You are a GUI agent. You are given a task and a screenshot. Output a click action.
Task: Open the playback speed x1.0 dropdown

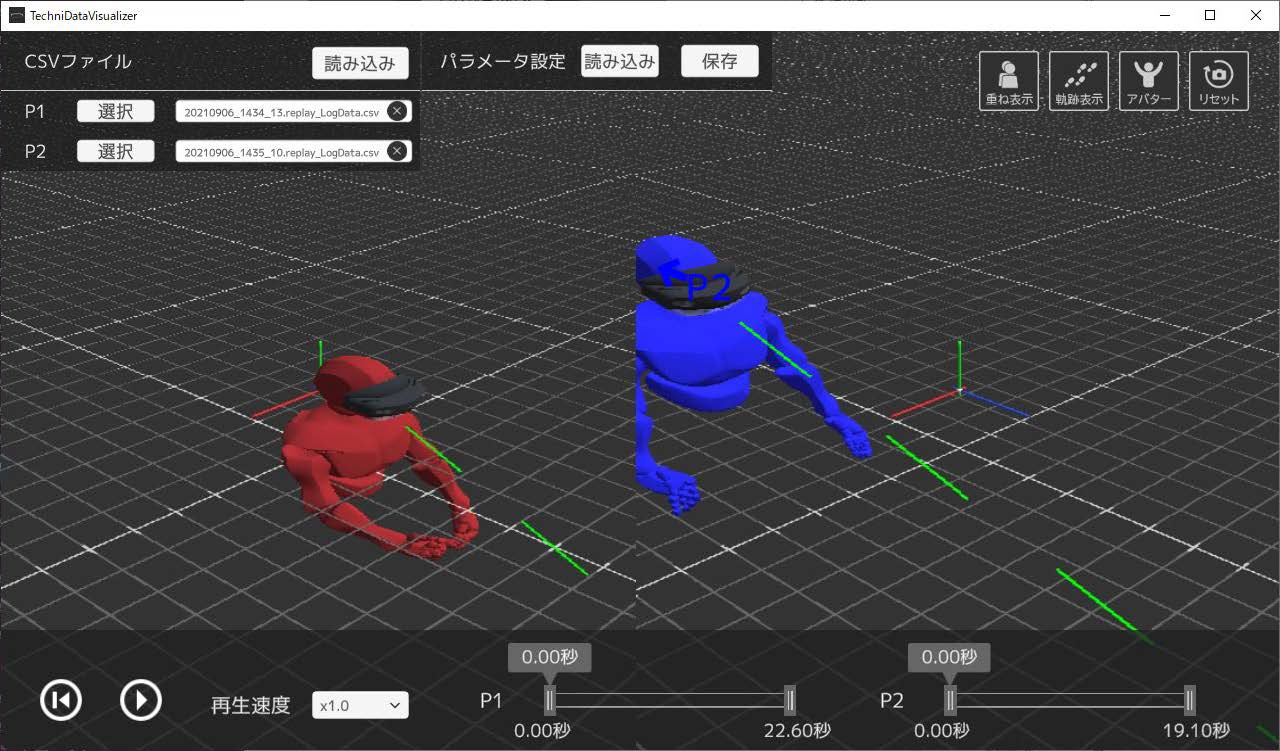(360, 705)
